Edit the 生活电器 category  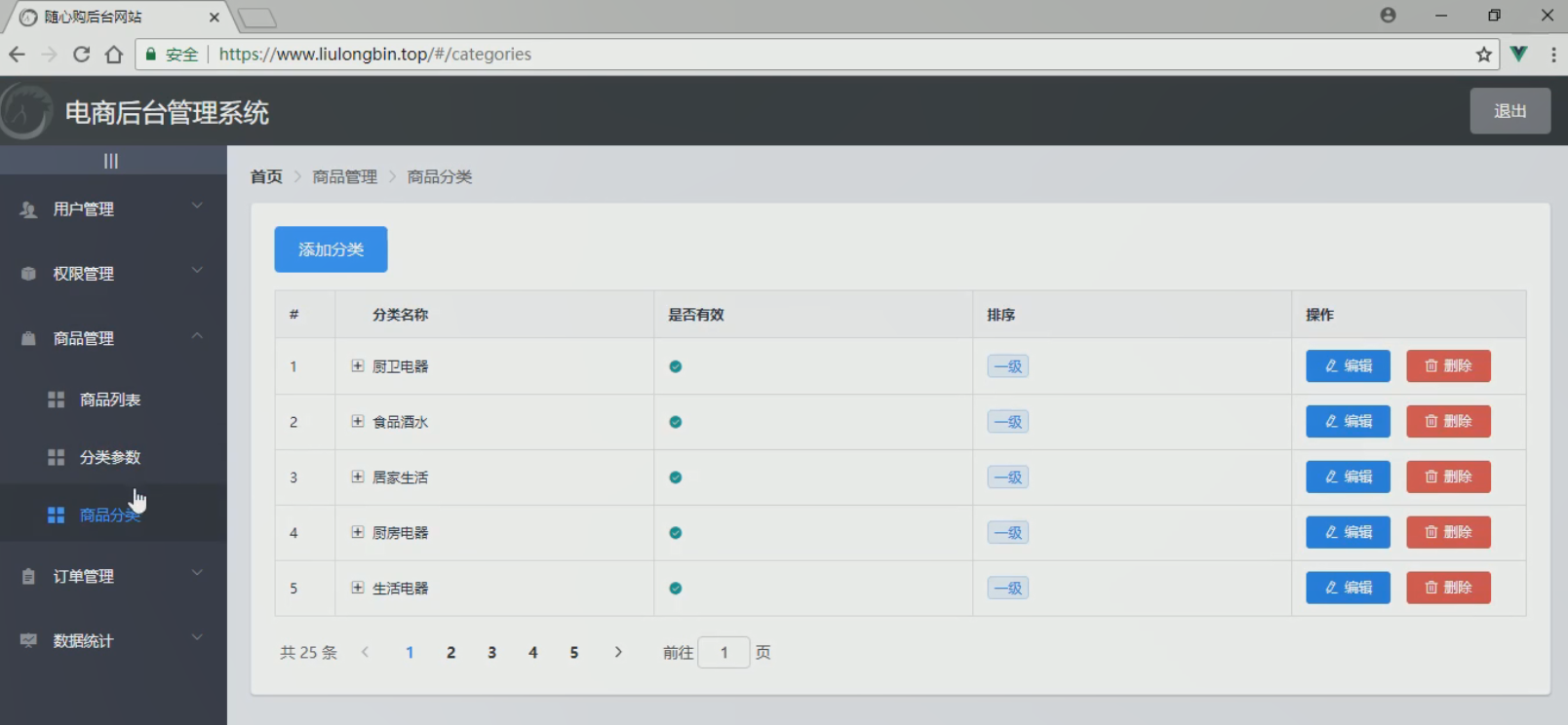(1349, 589)
